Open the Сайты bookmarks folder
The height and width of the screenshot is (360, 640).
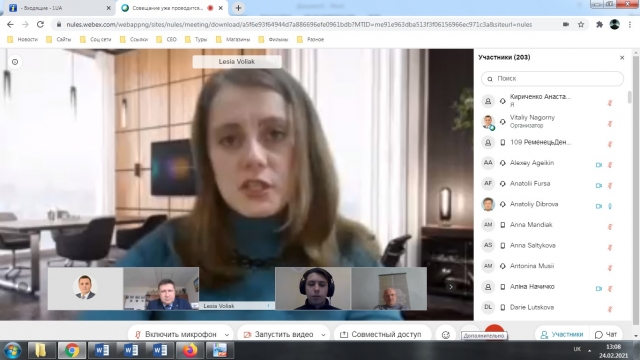coord(59,40)
